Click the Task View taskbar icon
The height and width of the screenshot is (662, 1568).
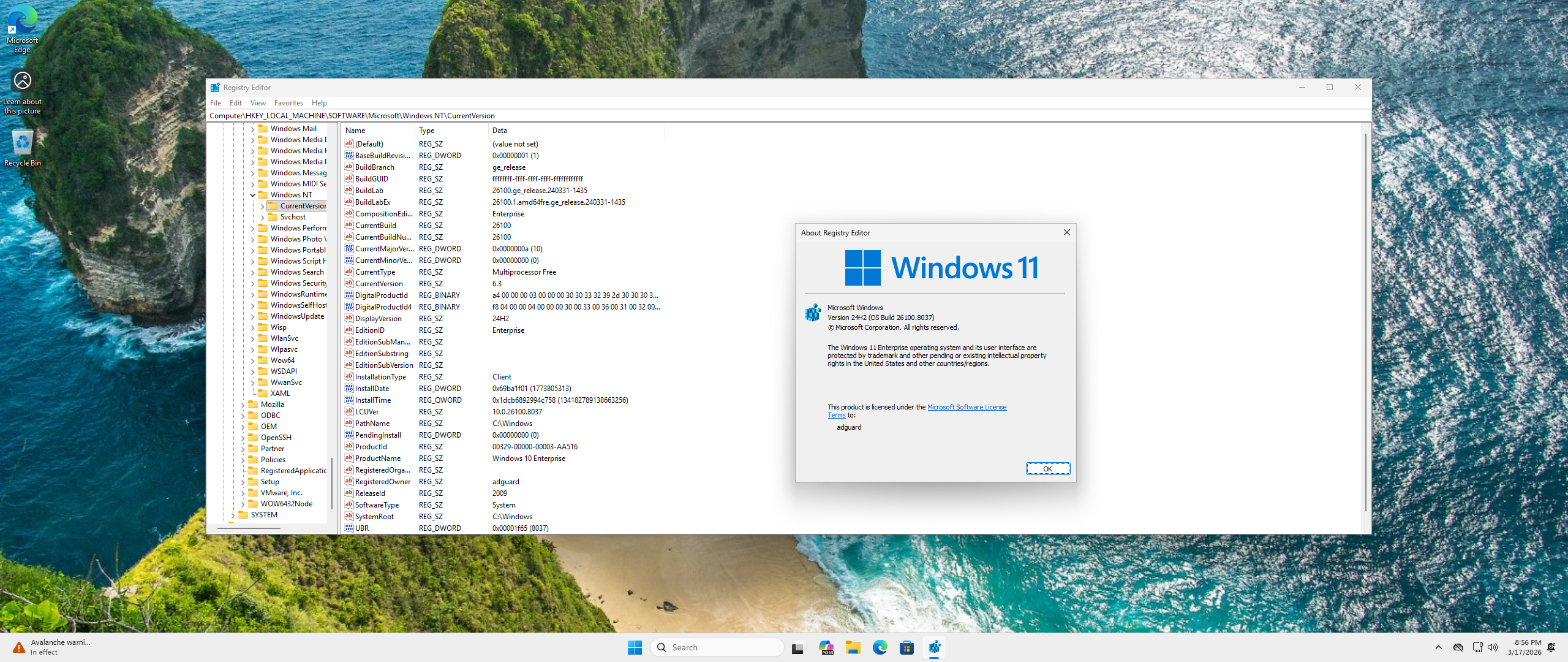click(797, 647)
